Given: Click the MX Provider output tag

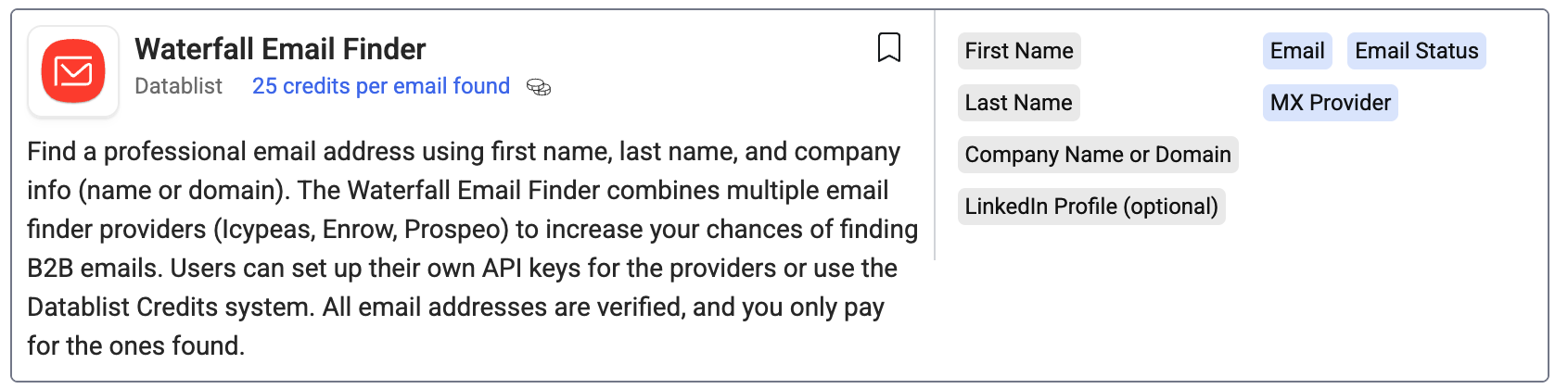Looking at the screenshot, I should click(x=1330, y=103).
